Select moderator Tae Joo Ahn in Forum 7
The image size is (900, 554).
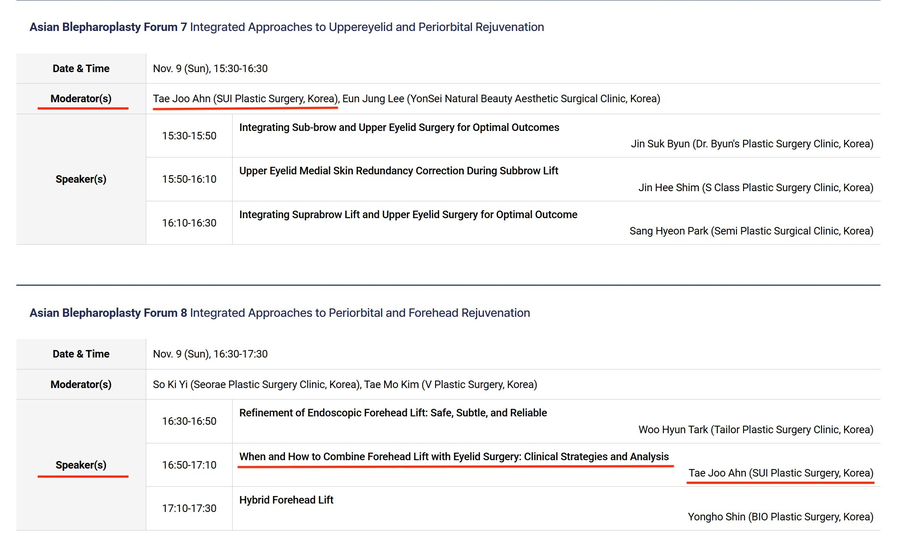245,99
